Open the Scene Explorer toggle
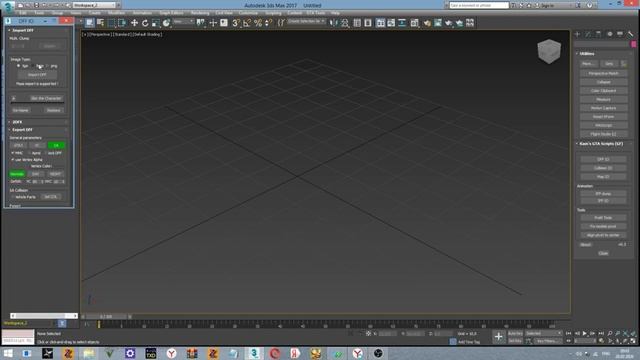The width and height of the screenshot is (640, 360). (357, 23)
